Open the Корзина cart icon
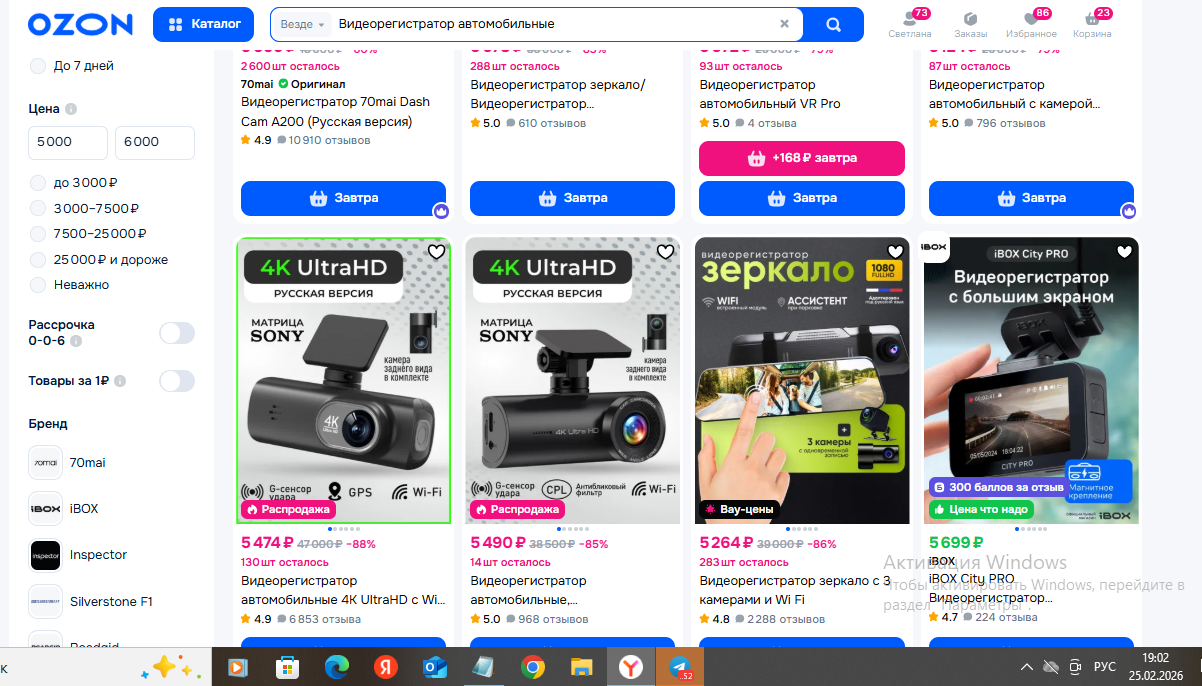The image size is (1202, 686). (x=1092, y=24)
